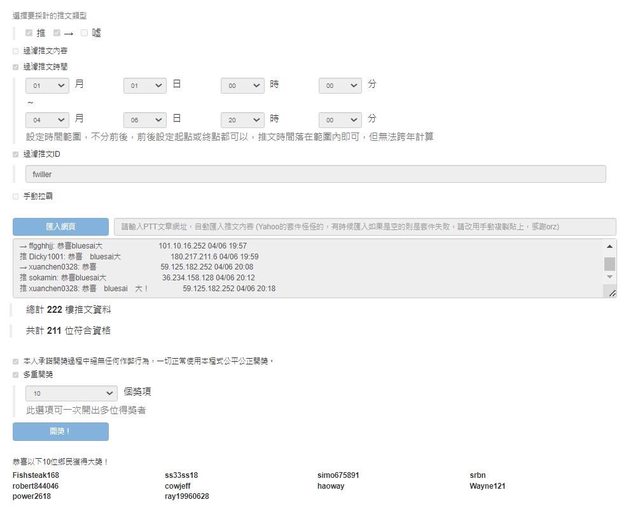Open the start month dropdown
The width and height of the screenshot is (640, 511).
click(x=47, y=87)
